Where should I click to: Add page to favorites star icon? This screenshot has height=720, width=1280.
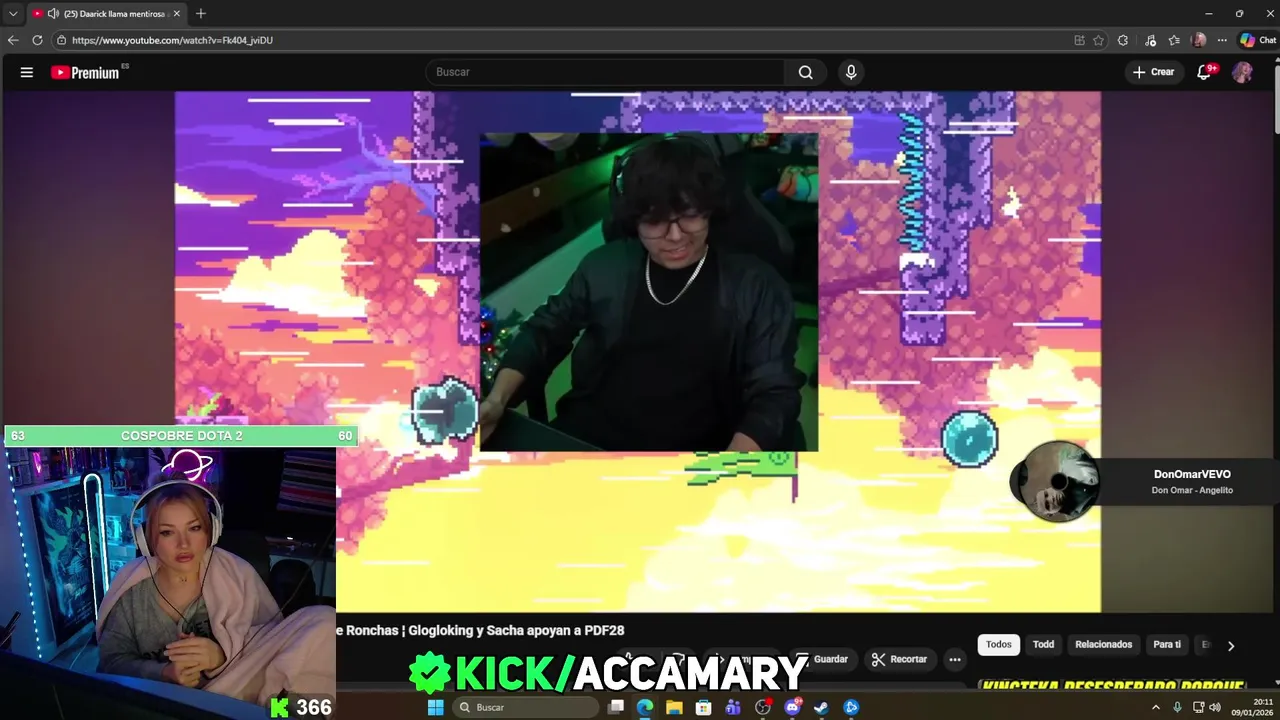(x=1098, y=40)
